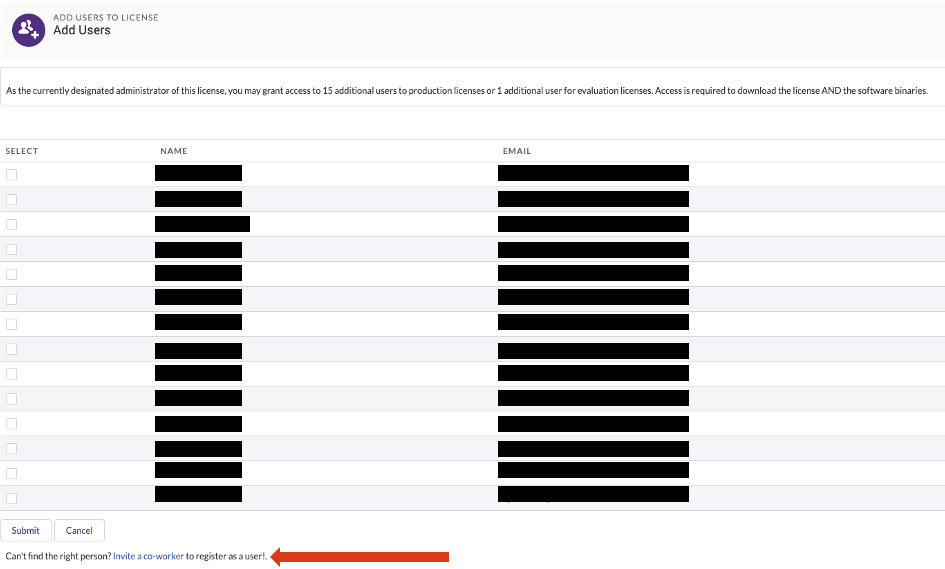945x569 pixels.
Task: Select the third user row checkbox
Action: coord(12,224)
